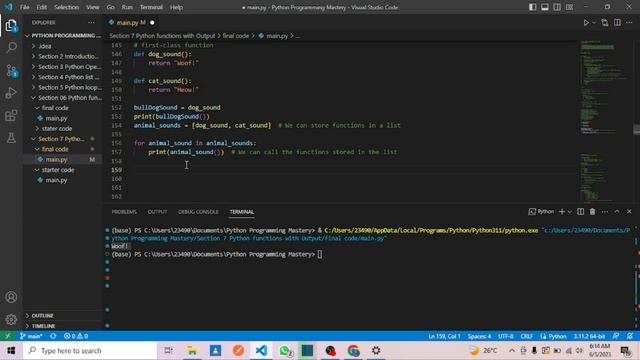Add a new terminal with plus icon

pyautogui.click(x=562, y=211)
